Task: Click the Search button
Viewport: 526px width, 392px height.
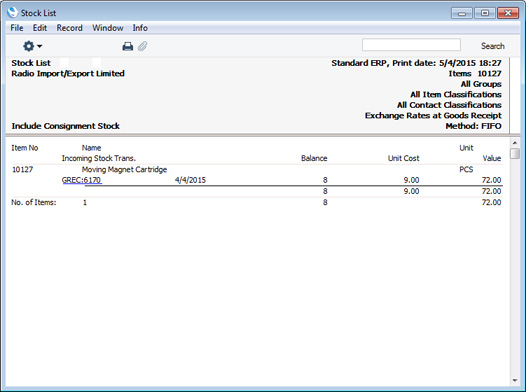Action: click(x=492, y=46)
